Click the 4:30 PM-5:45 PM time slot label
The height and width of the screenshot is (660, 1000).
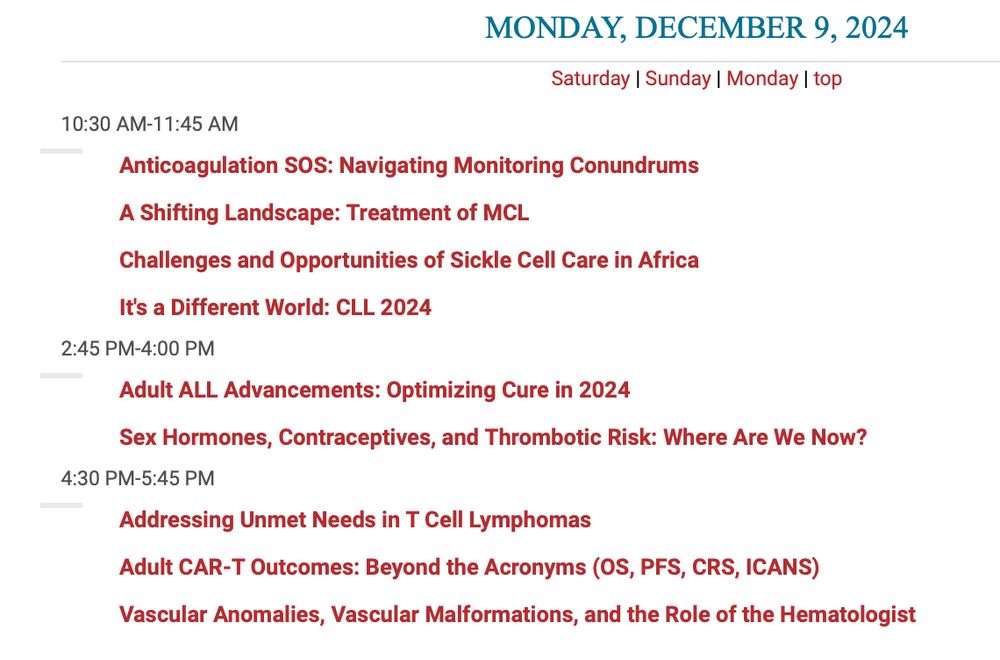[137, 478]
